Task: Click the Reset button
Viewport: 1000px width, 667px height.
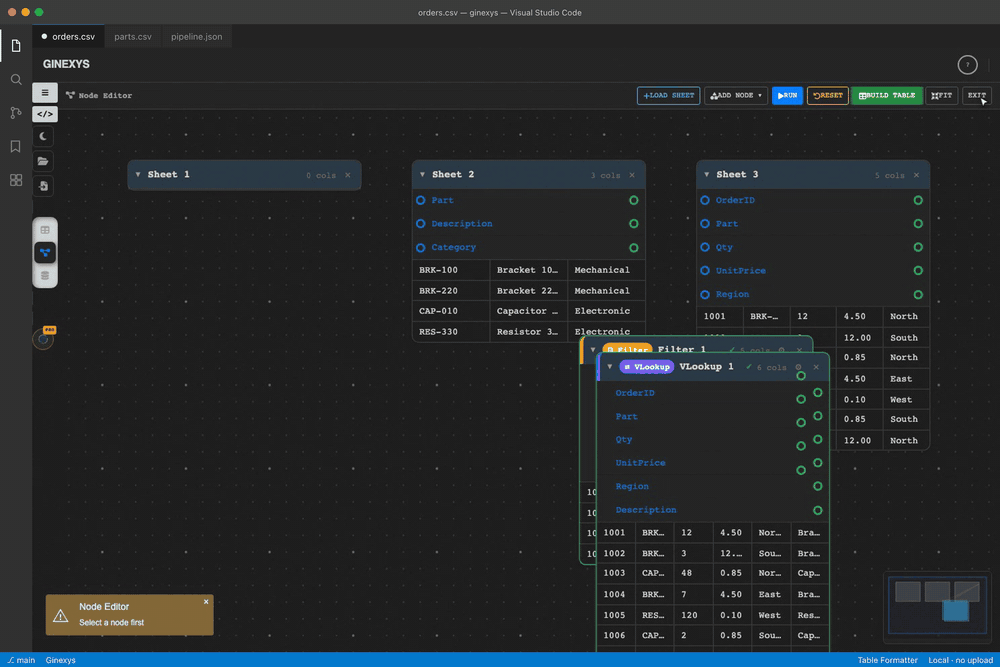Action: (827, 96)
